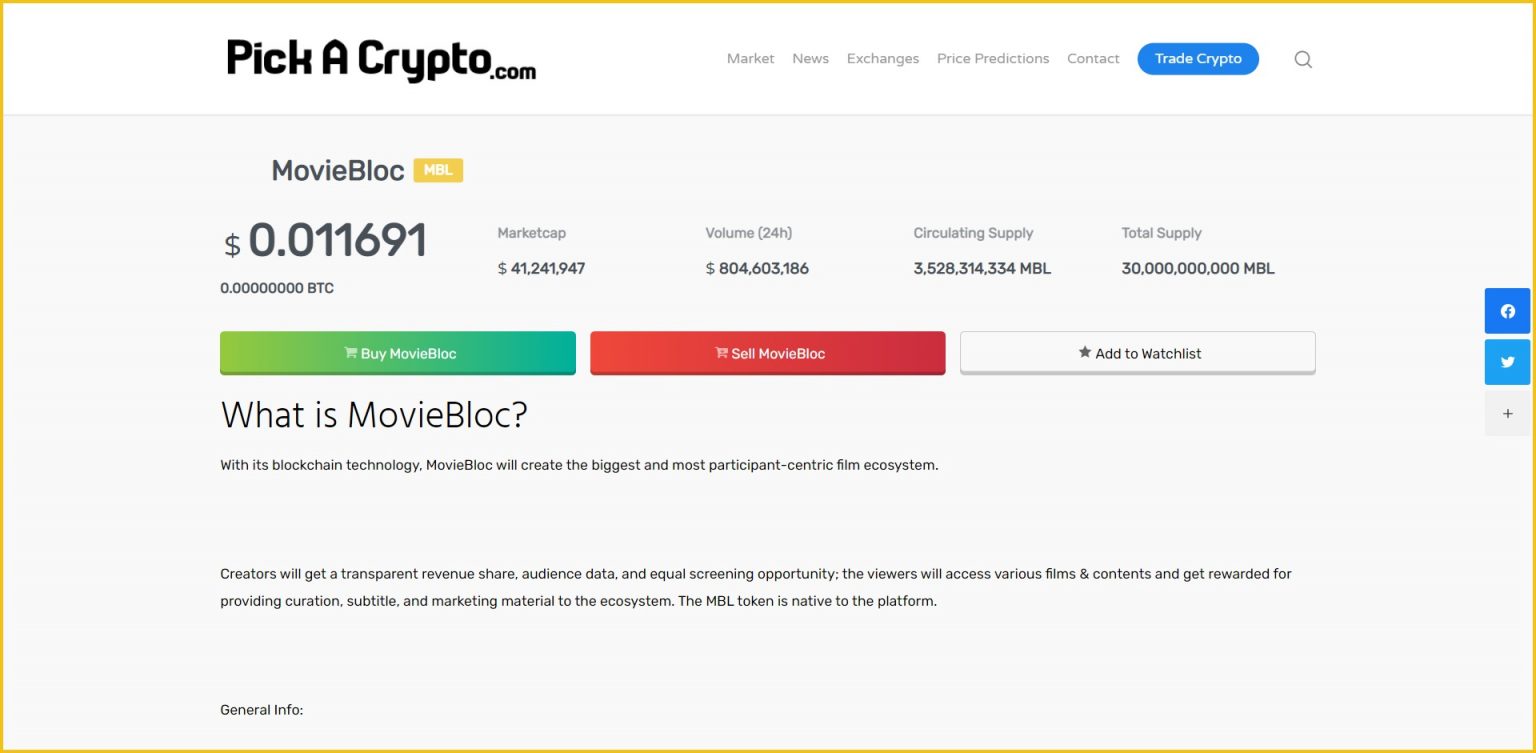Open the Market menu item
Screen dimensions: 1536x753
click(750, 59)
